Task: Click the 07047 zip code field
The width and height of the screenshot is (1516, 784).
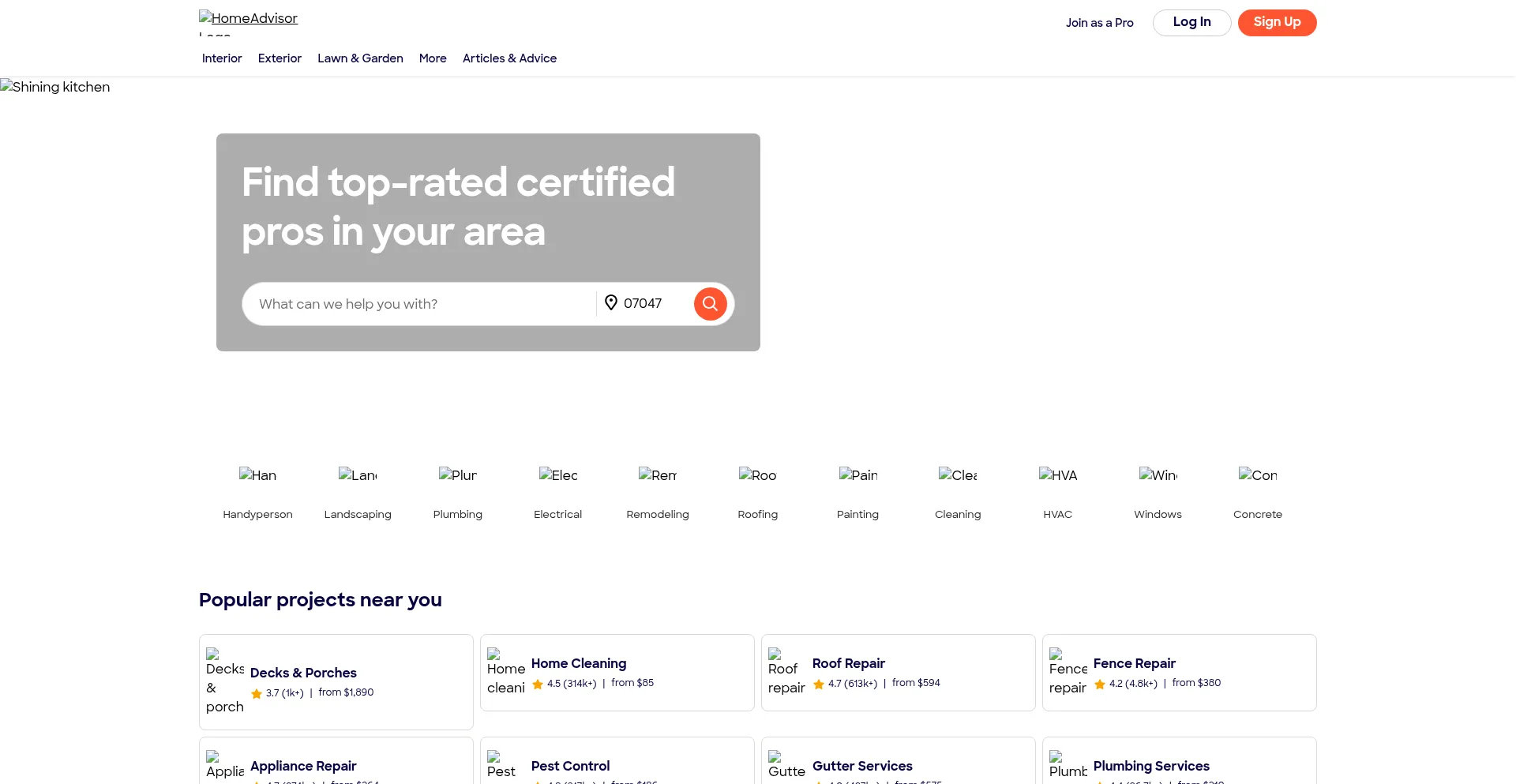Action: click(x=652, y=304)
